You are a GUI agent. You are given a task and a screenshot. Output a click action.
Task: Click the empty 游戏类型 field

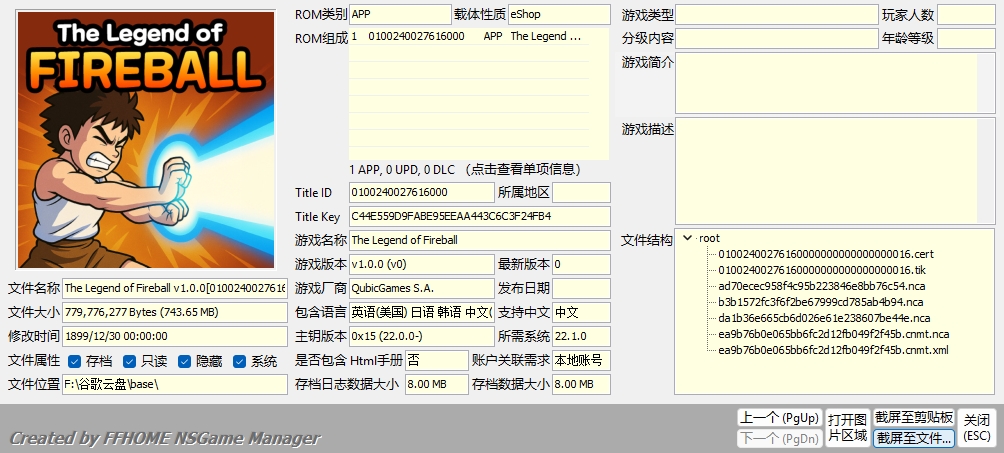[777, 14]
